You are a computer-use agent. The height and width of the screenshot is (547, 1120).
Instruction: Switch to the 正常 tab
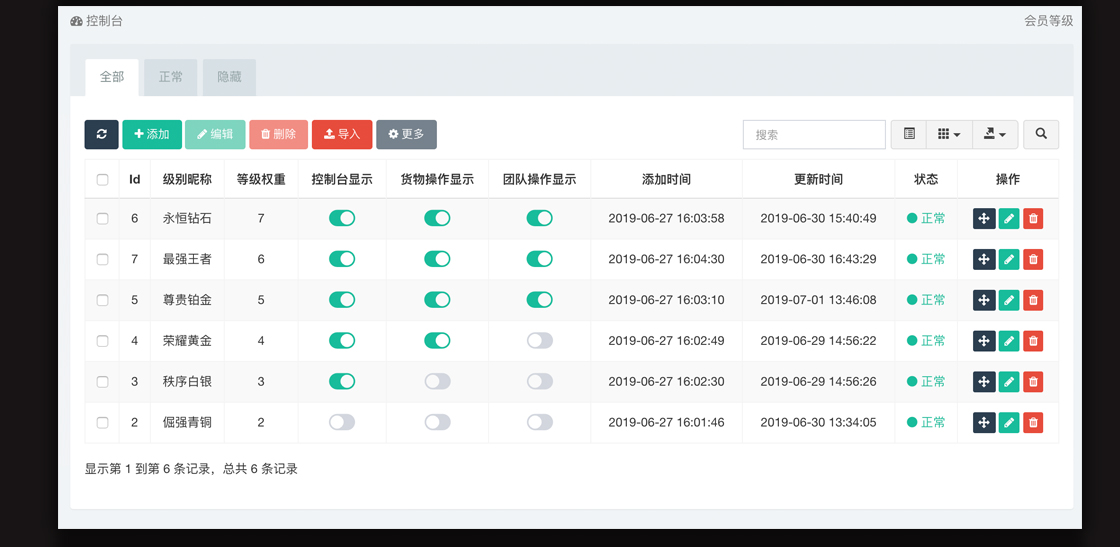(x=171, y=77)
